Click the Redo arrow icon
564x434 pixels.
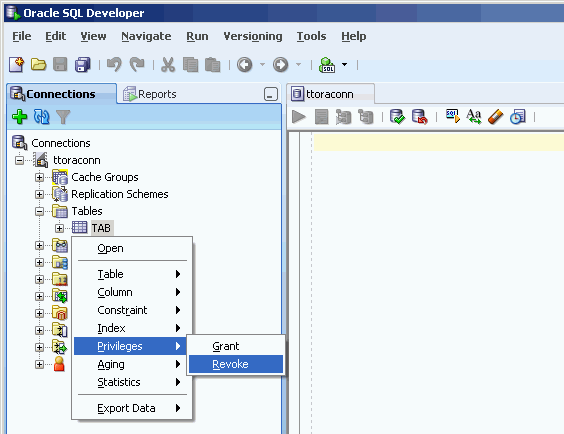(x=137, y=65)
